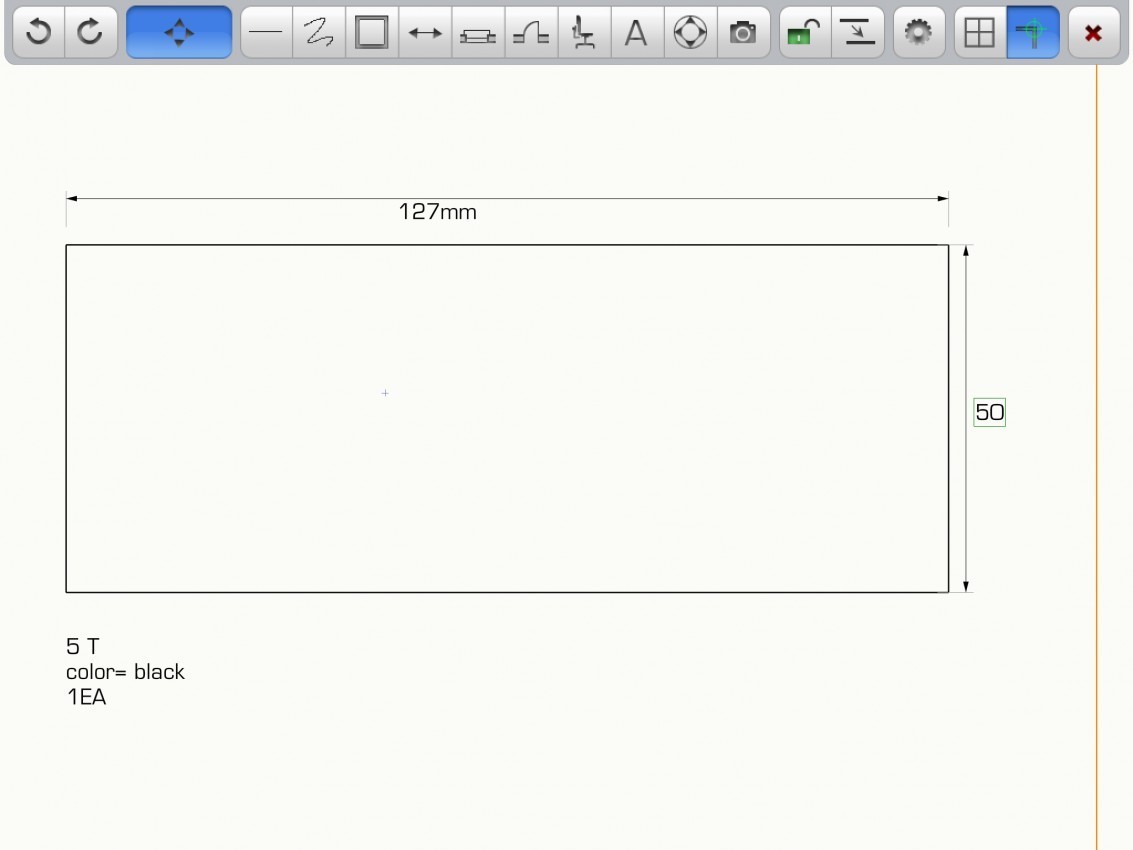Open the chair symbol library tool

(x=584, y=32)
